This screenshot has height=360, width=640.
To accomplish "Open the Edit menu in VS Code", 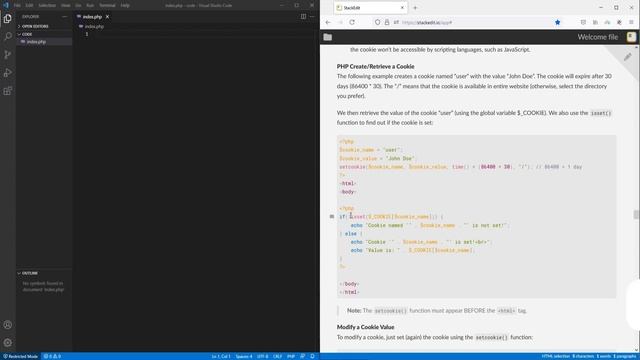I will (x=29, y=5).
